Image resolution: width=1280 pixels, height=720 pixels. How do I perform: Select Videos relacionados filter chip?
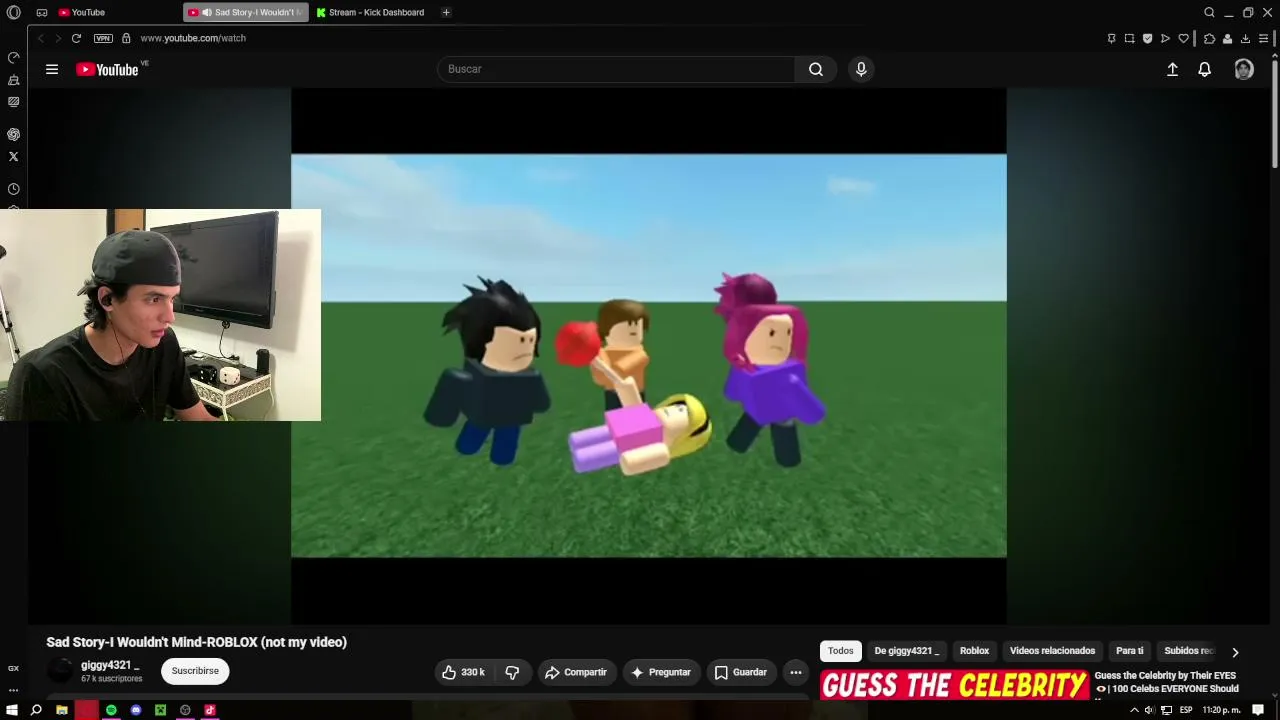point(1052,651)
